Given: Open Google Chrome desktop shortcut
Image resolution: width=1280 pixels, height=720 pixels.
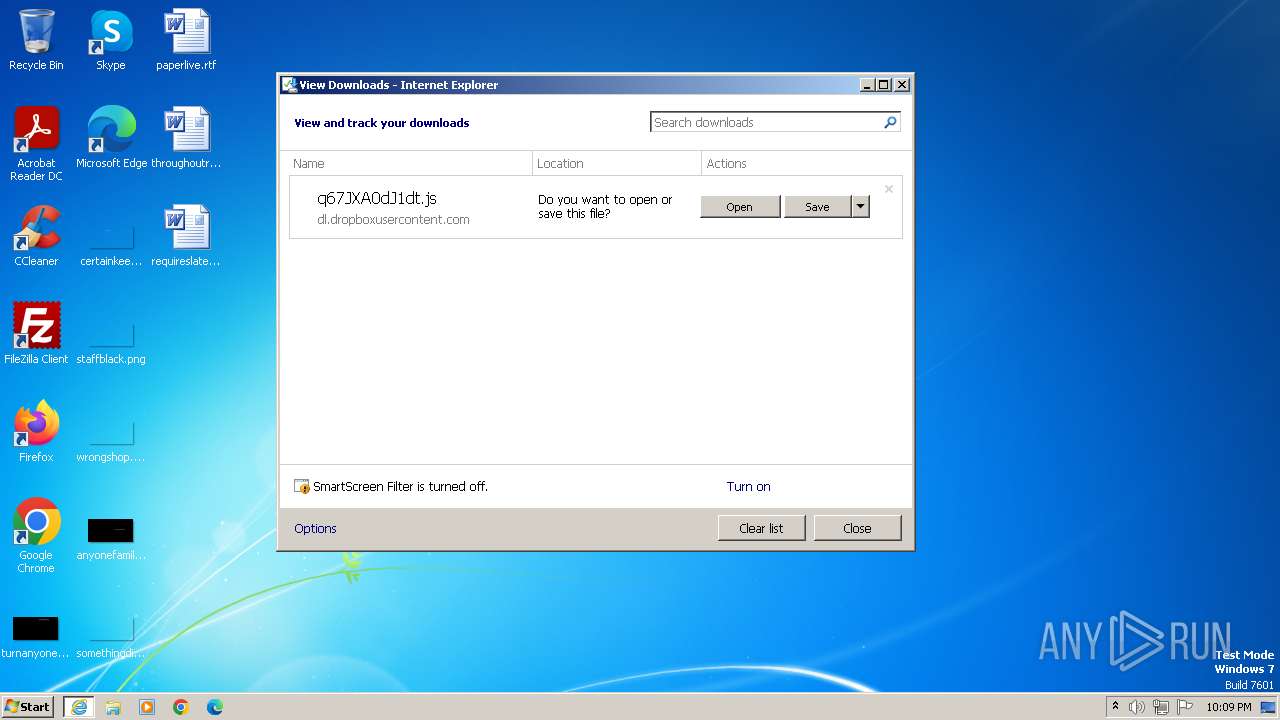Looking at the screenshot, I should click(x=36, y=536).
